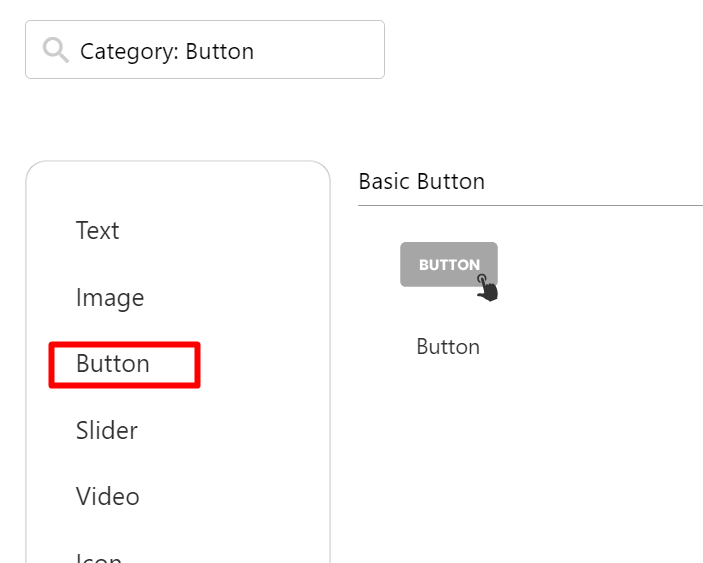Click the divider line below Basic Button
Image resolution: width=703 pixels, height=563 pixels.
point(530,206)
